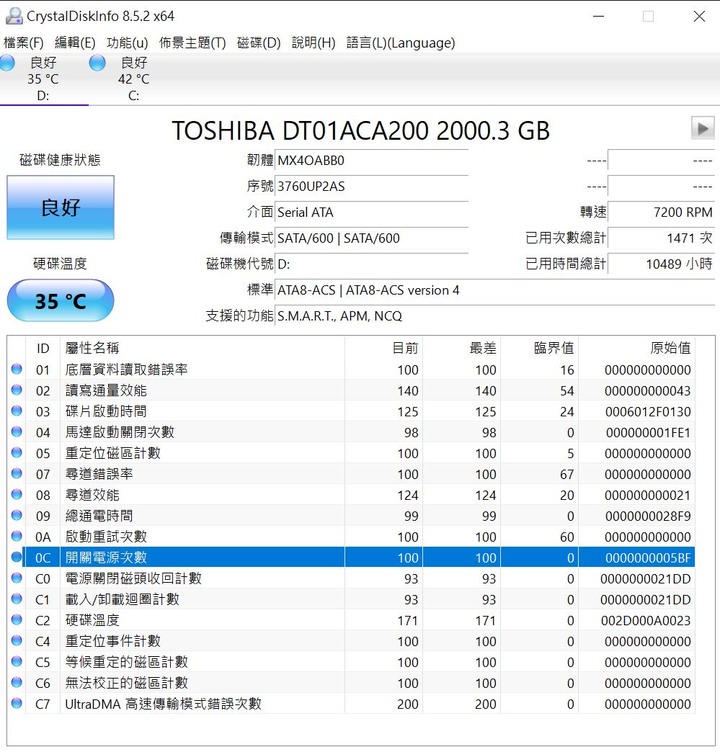Open the 功能(u) menu
720x752 pixels.
coord(127,43)
